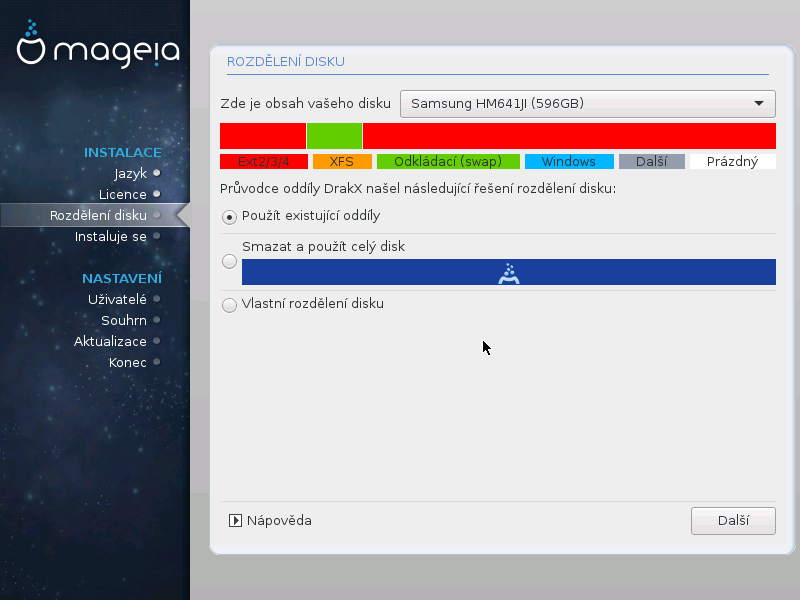Click the XFS orange legend swatch

click(342, 162)
